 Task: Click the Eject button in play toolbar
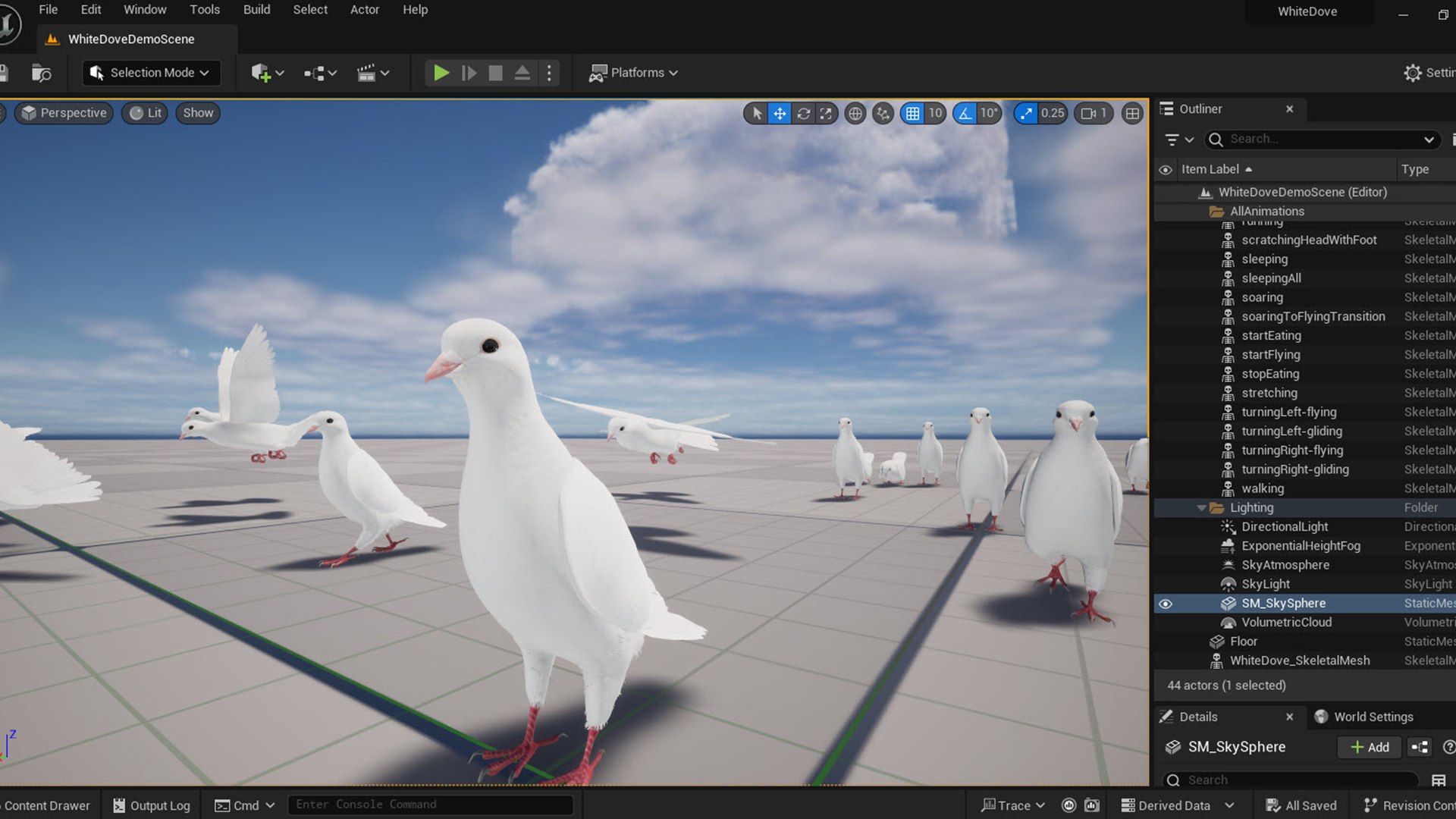coord(522,73)
